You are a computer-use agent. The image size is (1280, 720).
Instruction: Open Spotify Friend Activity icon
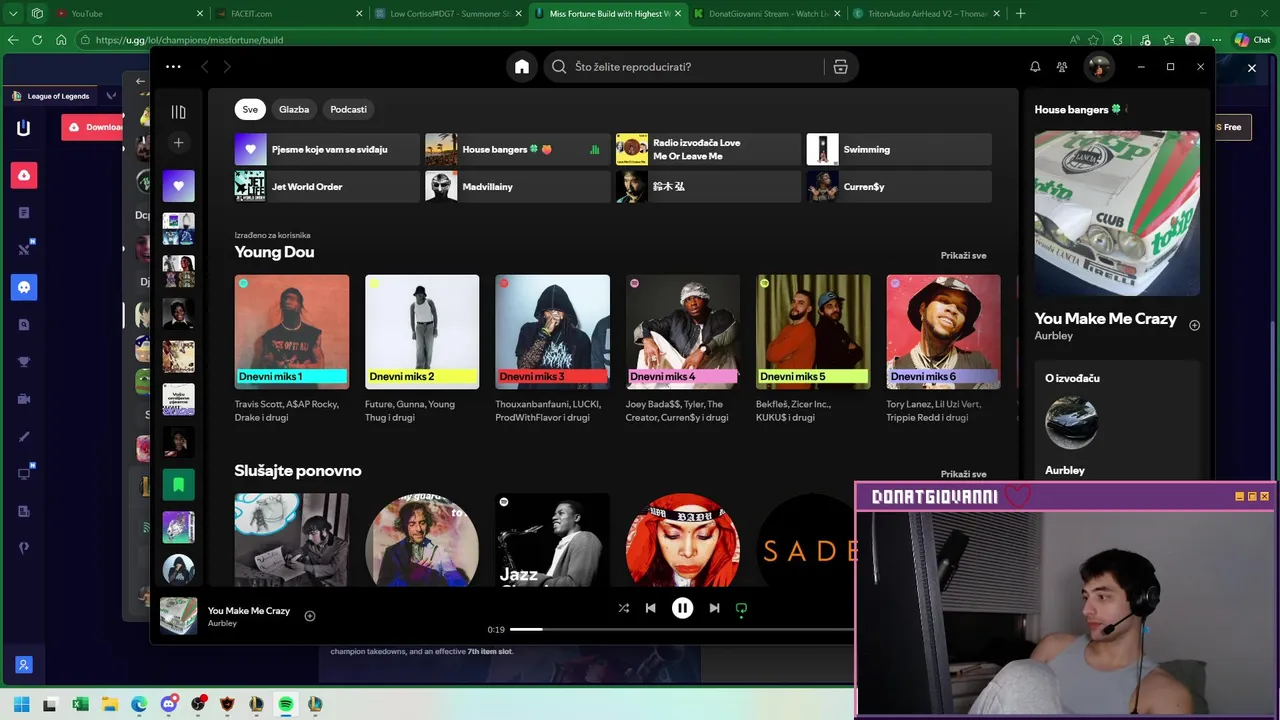(1062, 67)
